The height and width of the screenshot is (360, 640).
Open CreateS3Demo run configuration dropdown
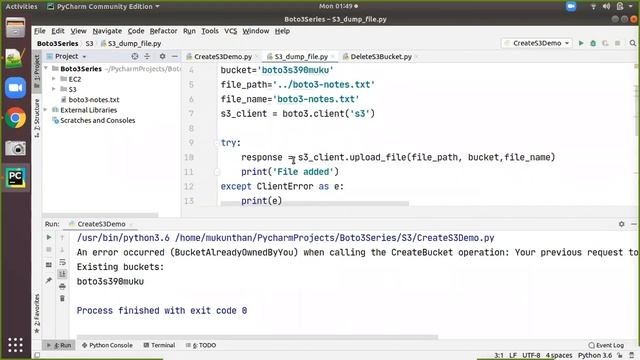(x=536, y=43)
